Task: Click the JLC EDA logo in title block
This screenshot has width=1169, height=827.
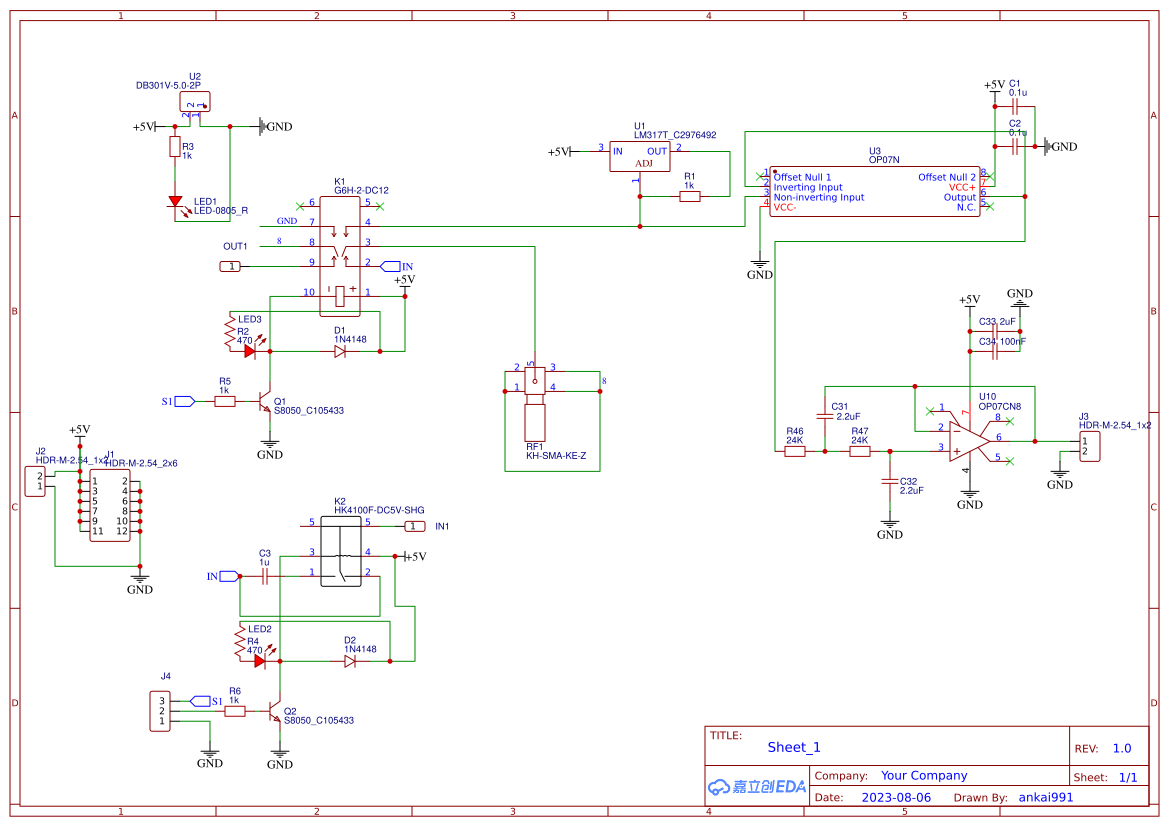Action: pyautogui.click(x=757, y=786)
